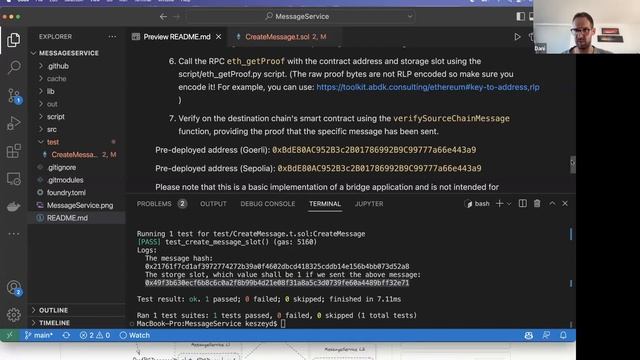Open the Remote Explorer view
The width and height of the screenshot is (640, 360).
pos(13,179)
